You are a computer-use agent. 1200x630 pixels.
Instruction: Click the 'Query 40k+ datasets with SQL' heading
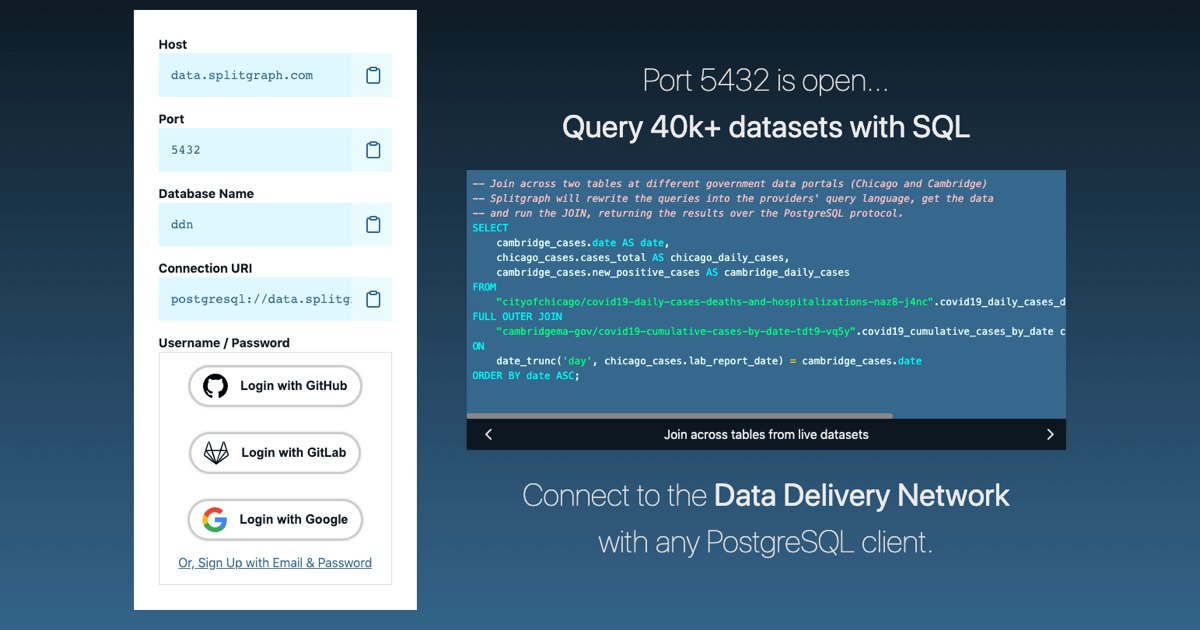766,127
